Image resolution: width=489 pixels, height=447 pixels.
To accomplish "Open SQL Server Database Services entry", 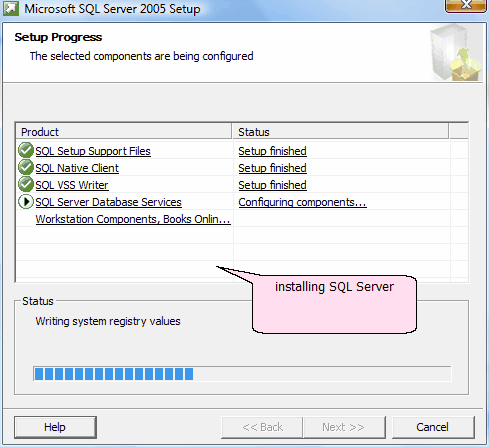I will click(108, 202).
